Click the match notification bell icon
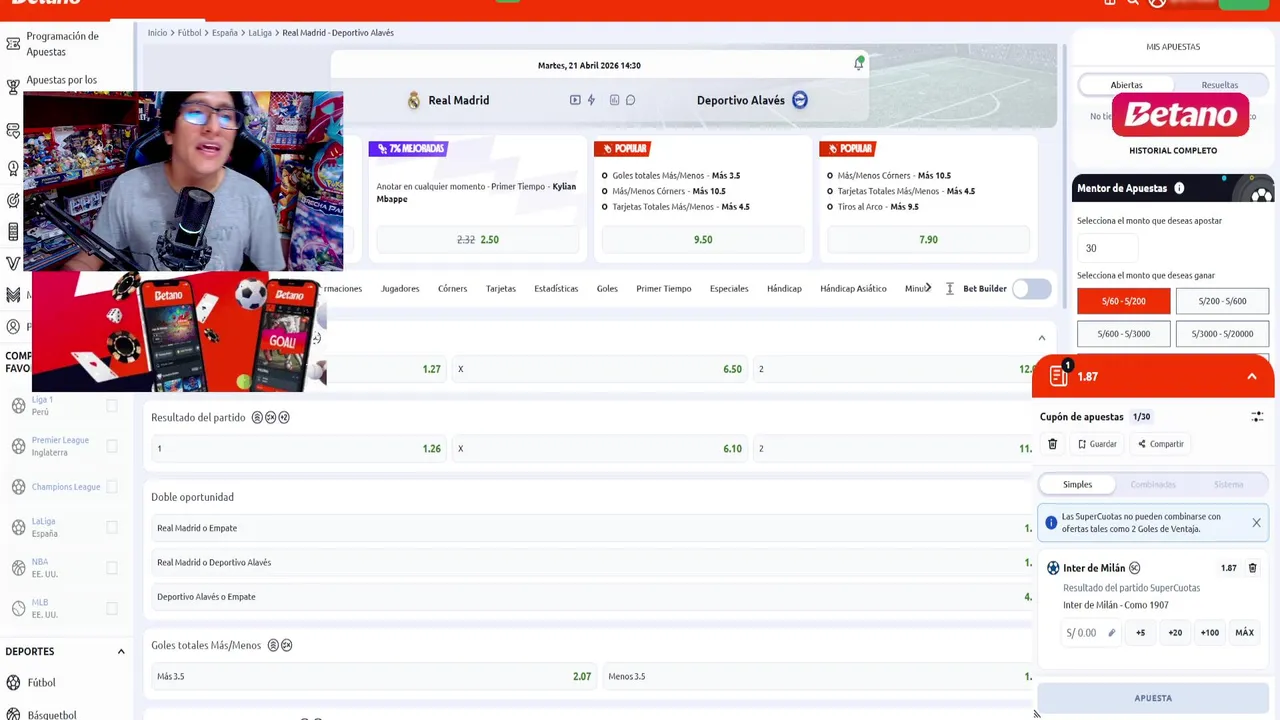The image size is (1280, 720). pyautogui.click(x=859, y=64)
